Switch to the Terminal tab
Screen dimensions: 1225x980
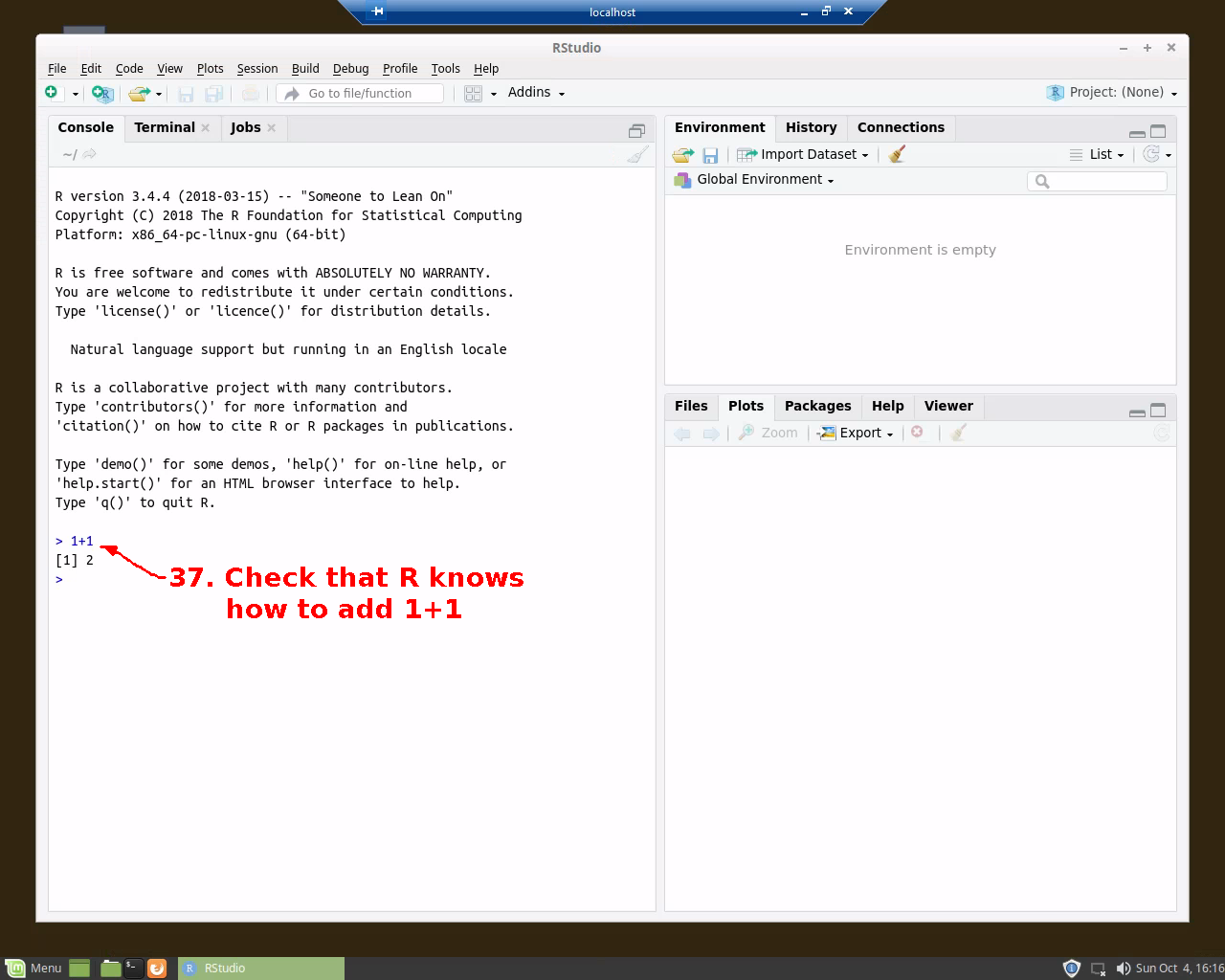(165, 127)
